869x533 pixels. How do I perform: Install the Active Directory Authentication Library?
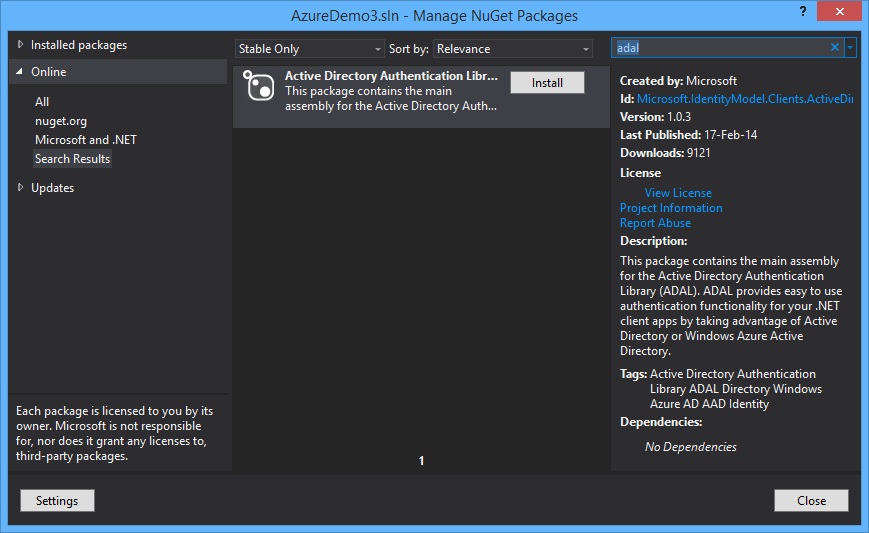(547, 83)
